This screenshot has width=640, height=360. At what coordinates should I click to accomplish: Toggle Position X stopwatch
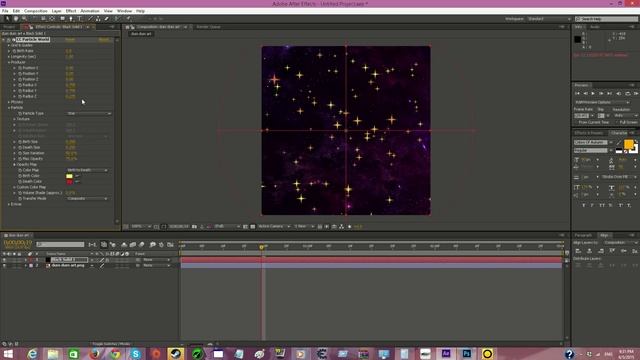pyautogui.click(x=20, y=68)
